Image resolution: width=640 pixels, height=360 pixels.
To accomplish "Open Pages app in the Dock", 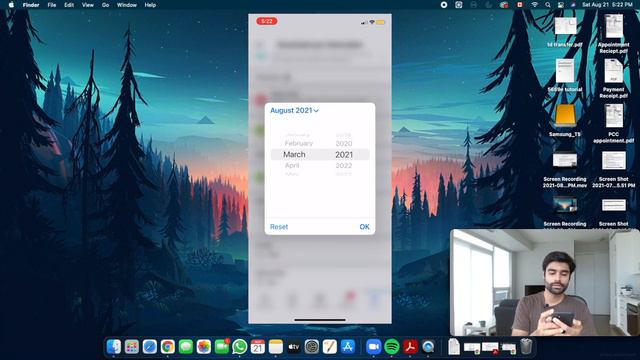I will pyautogui.click(x=330, y=347).
